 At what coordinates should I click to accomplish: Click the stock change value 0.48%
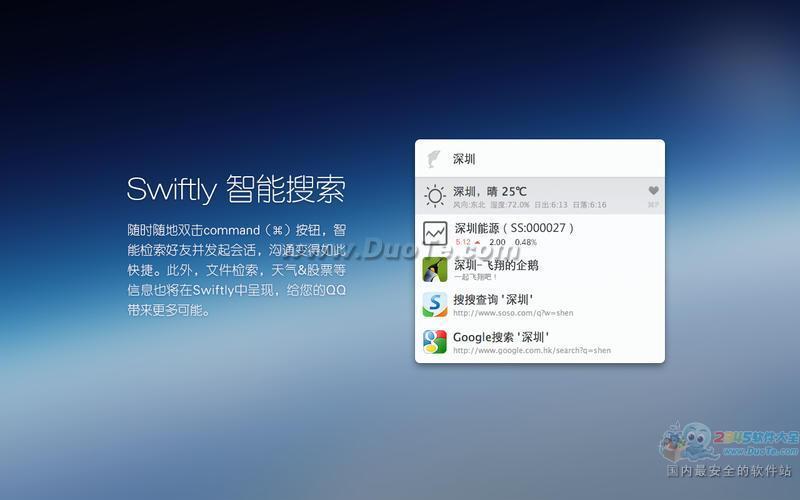click(526, 242)
